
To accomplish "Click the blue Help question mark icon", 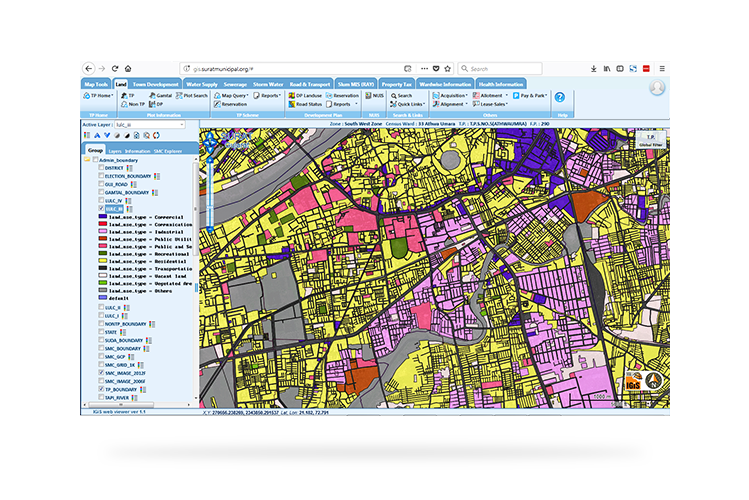I will [x=559, y=97].
